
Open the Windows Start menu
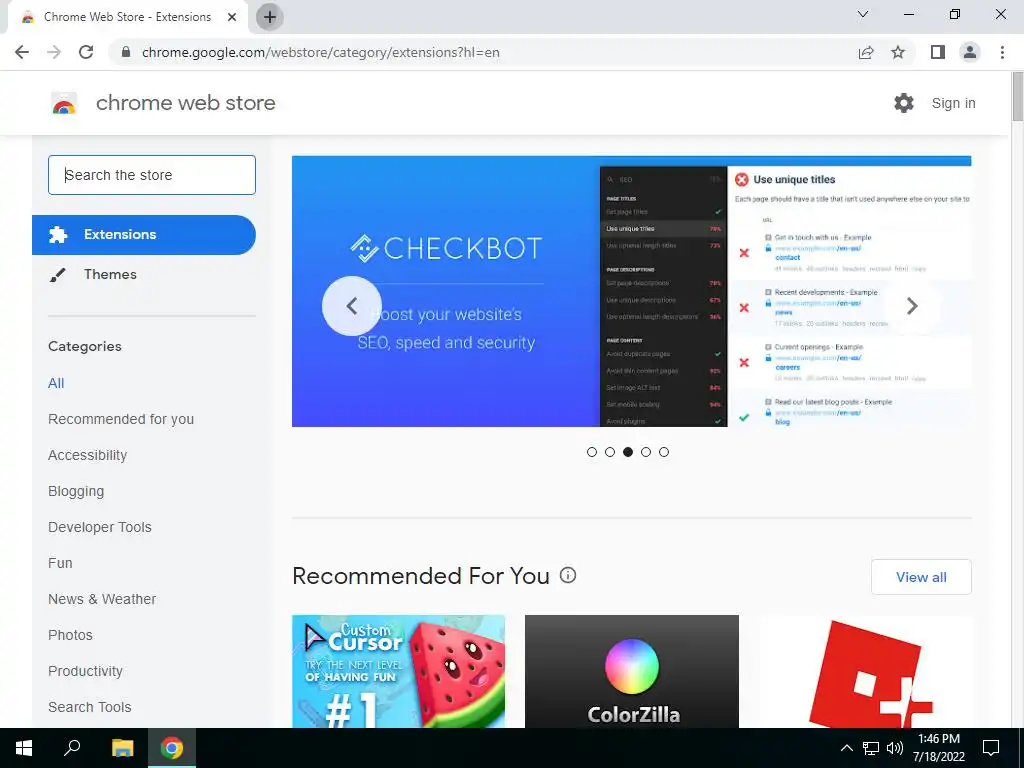24,748
